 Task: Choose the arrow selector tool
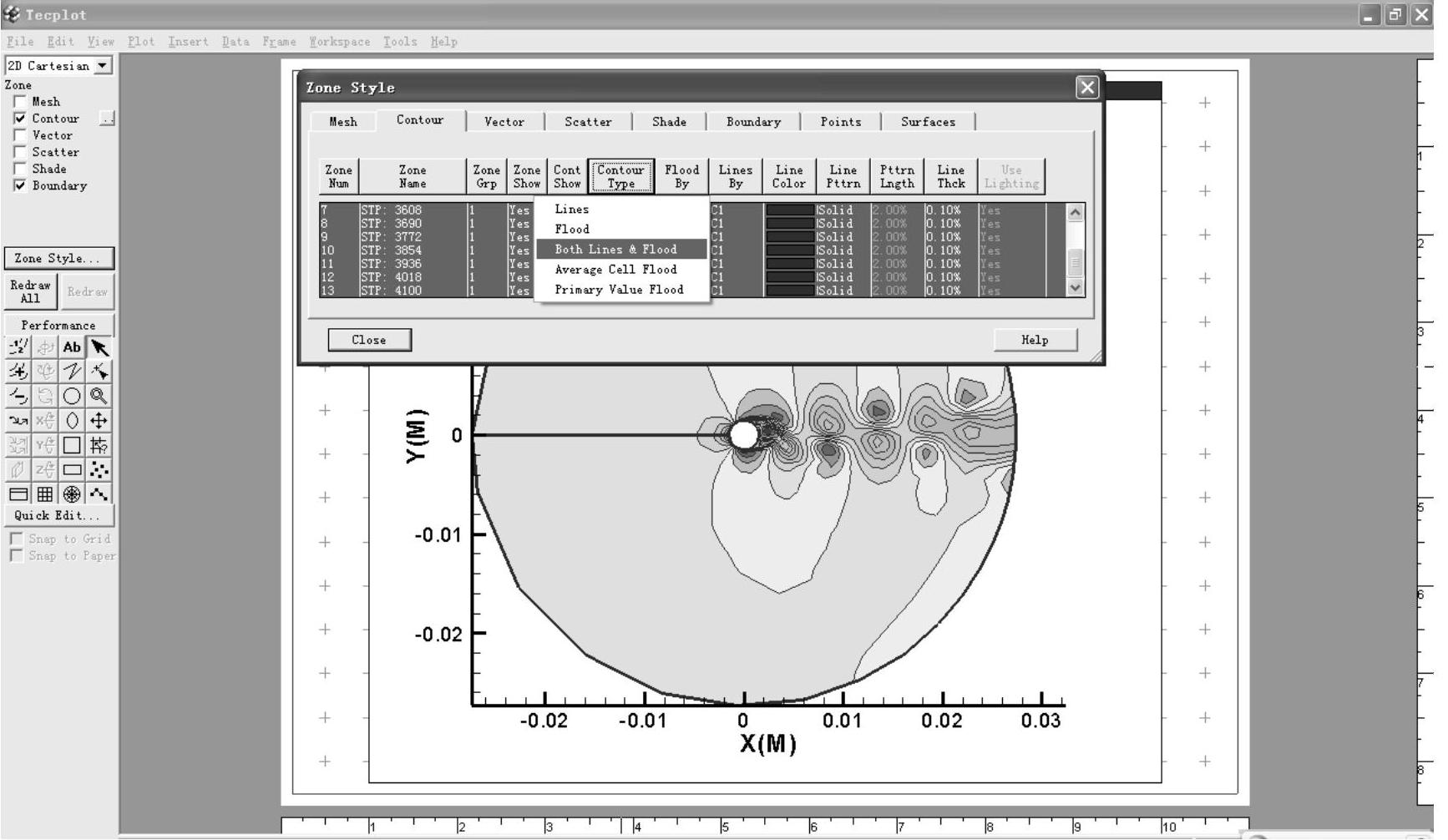point(99,347)
